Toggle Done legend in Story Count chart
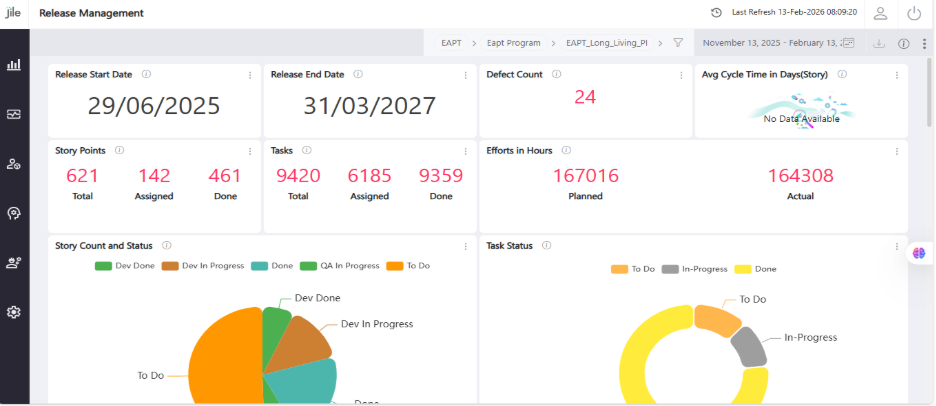 272,266
